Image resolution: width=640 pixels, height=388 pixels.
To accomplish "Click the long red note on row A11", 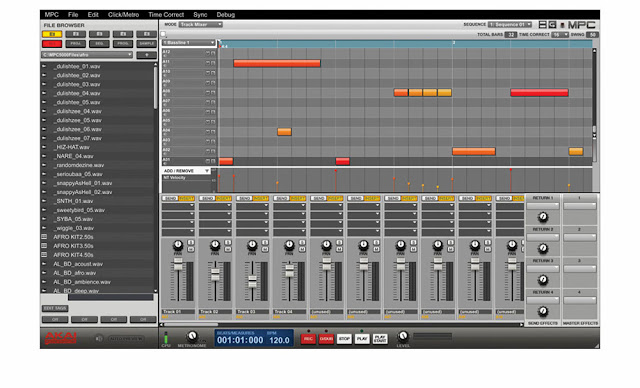I will pyautogui.click(x=277, y=63).
